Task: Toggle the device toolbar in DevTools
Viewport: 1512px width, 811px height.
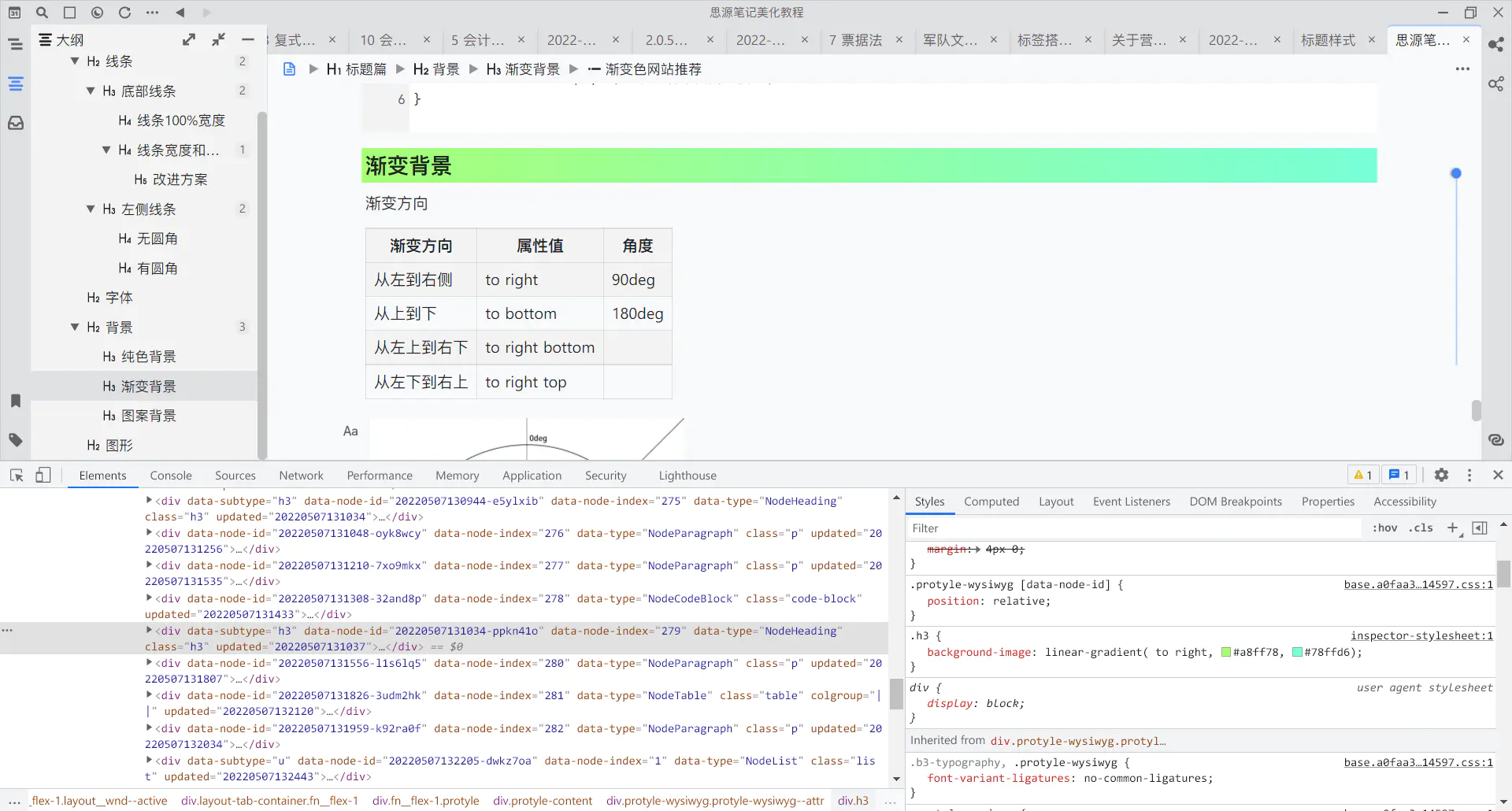Action: 43,476
